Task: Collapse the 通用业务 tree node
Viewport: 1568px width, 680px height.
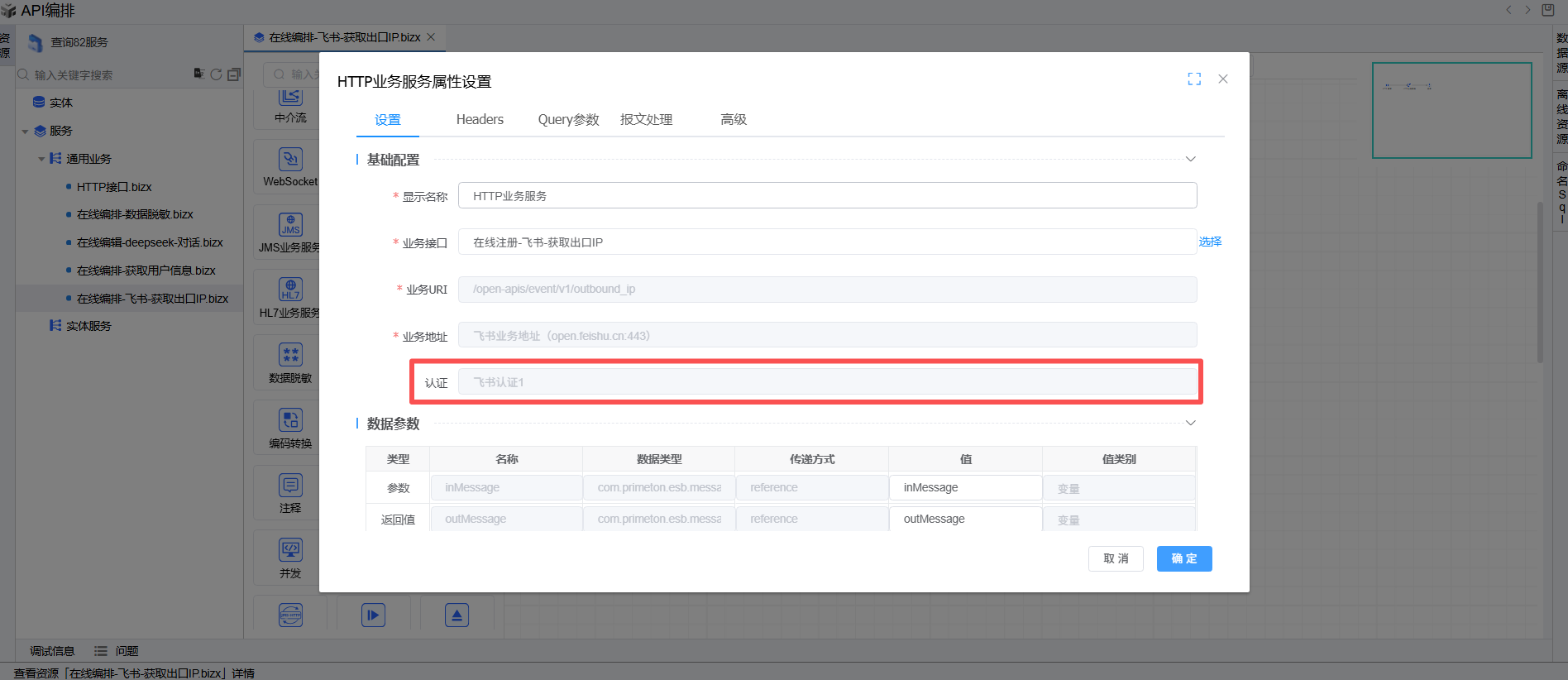Action: pyautogui.click(x=41, y=159)
